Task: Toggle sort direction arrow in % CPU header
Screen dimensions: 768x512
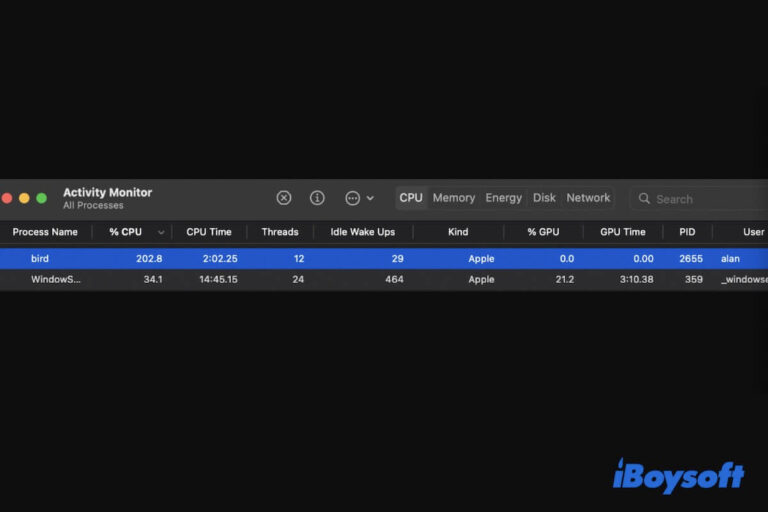Action: pos(161,232)
